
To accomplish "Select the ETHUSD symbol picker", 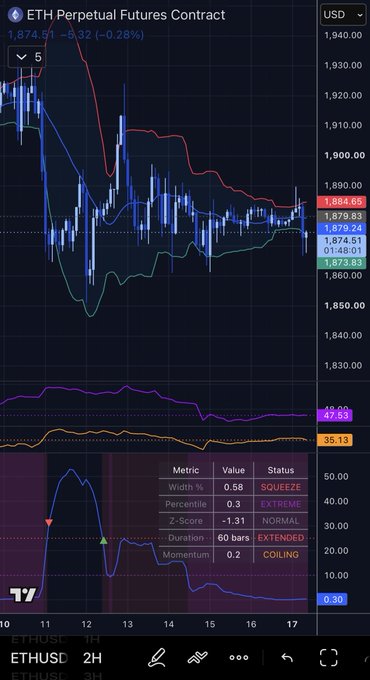I will click(x=39, y=658).
